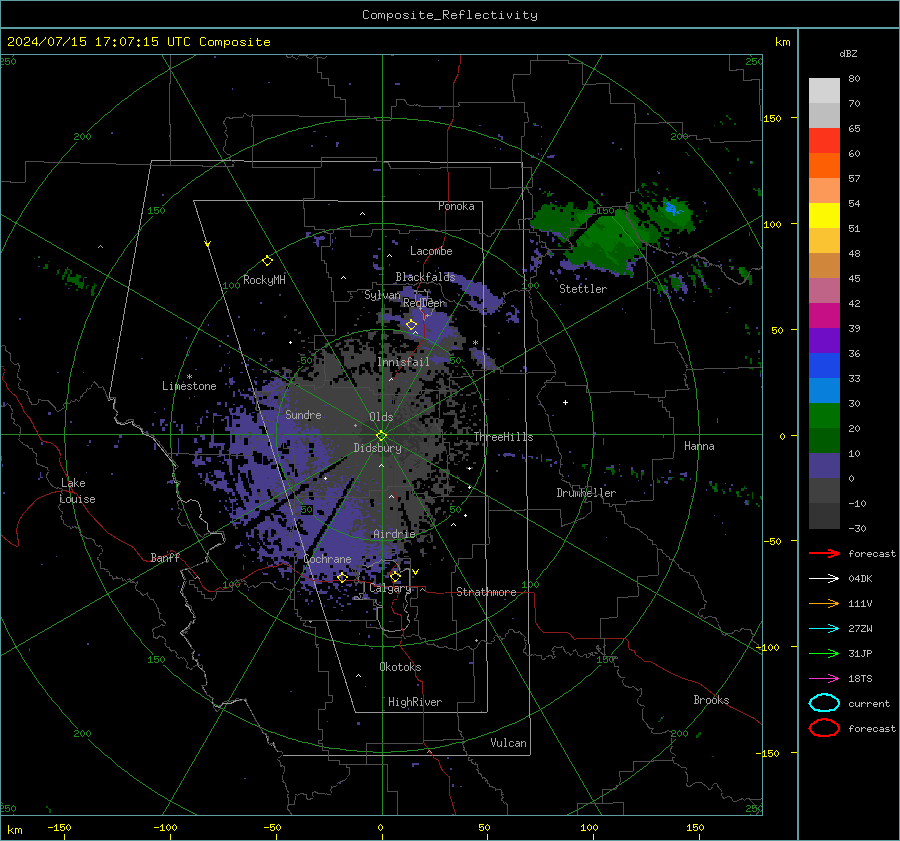Click the 'Blackfalds' city label
This screenshot has width=900, height=841.
pyautogui.click(x=425, y=277)
